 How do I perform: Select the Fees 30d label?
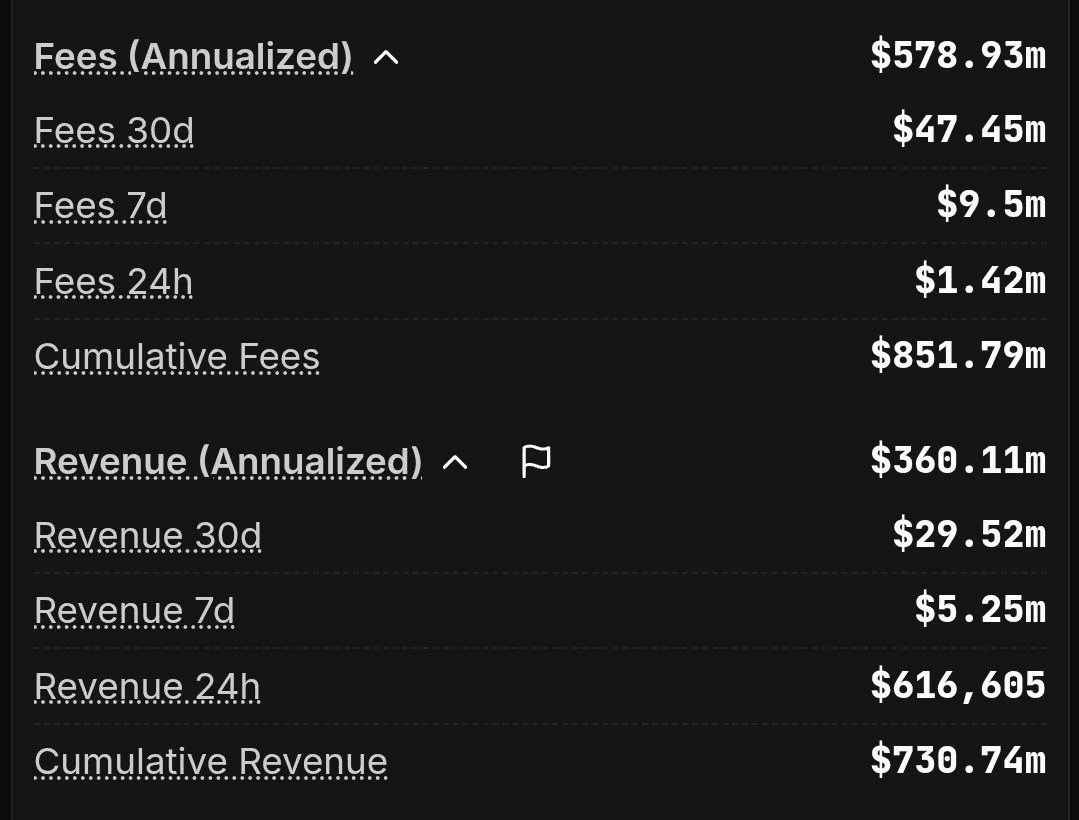(x=114, y=131)
